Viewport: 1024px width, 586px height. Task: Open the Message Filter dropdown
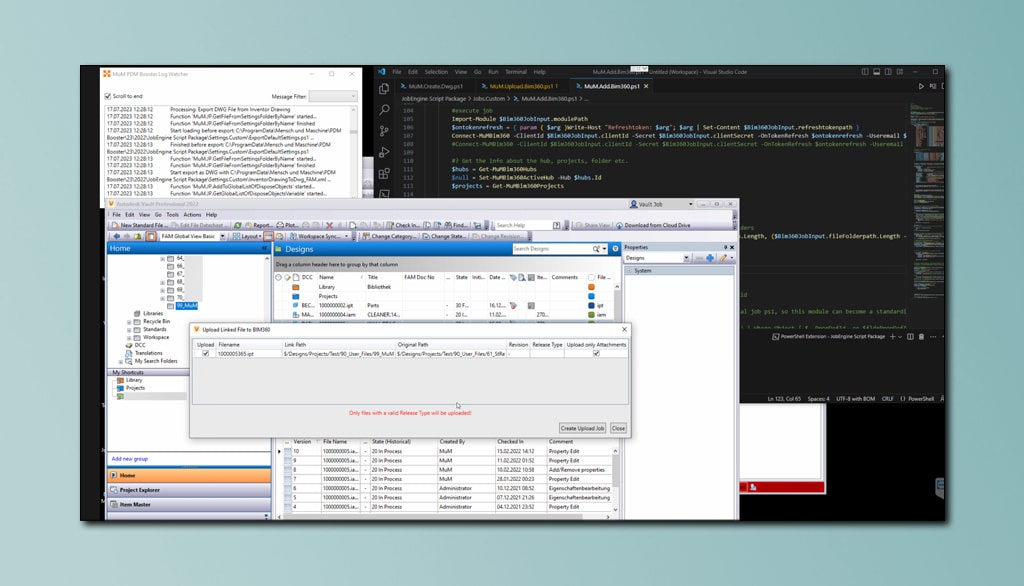336,96
